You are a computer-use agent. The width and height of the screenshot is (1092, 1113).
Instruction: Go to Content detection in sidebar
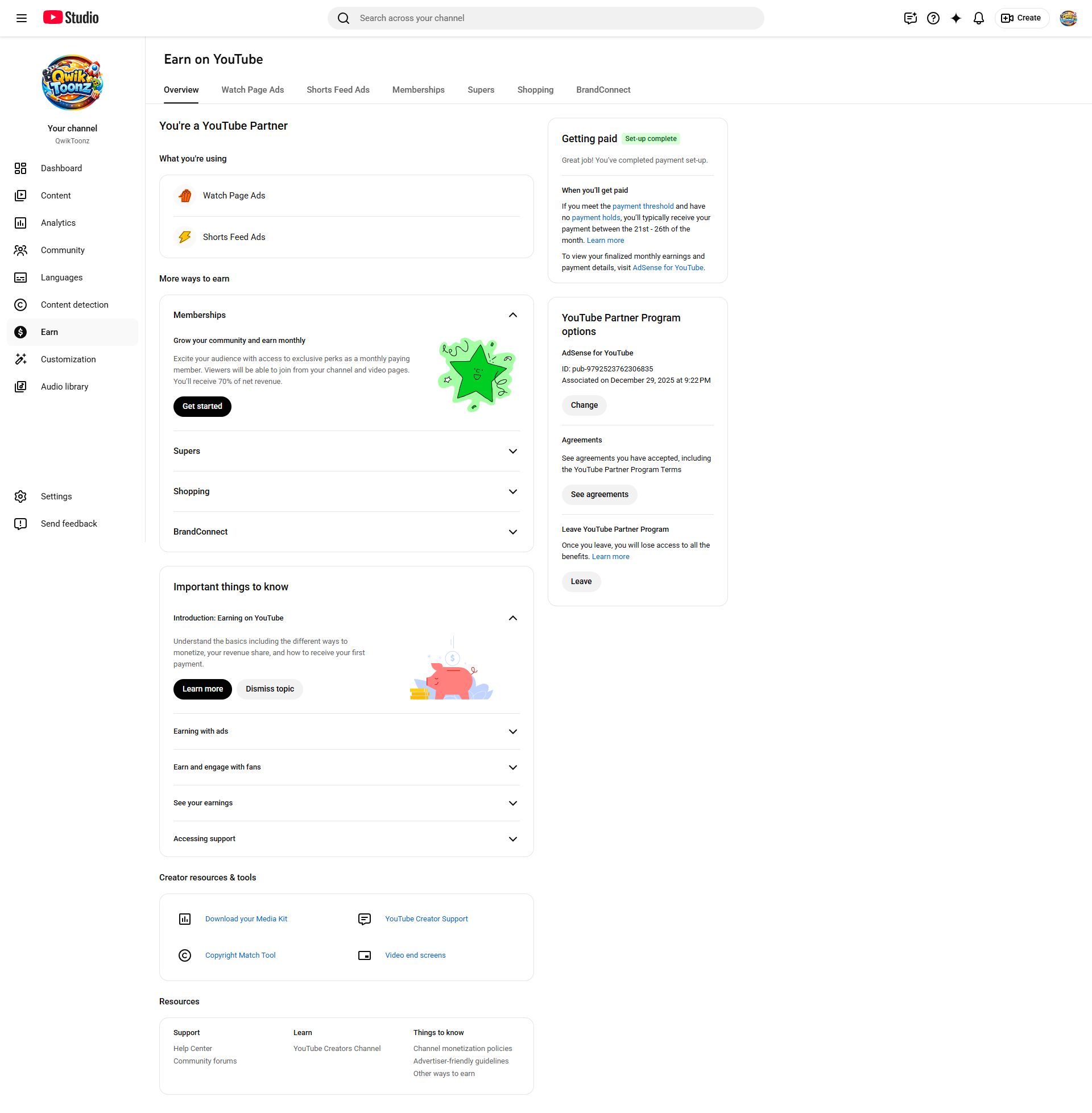[x=74, y=305]
